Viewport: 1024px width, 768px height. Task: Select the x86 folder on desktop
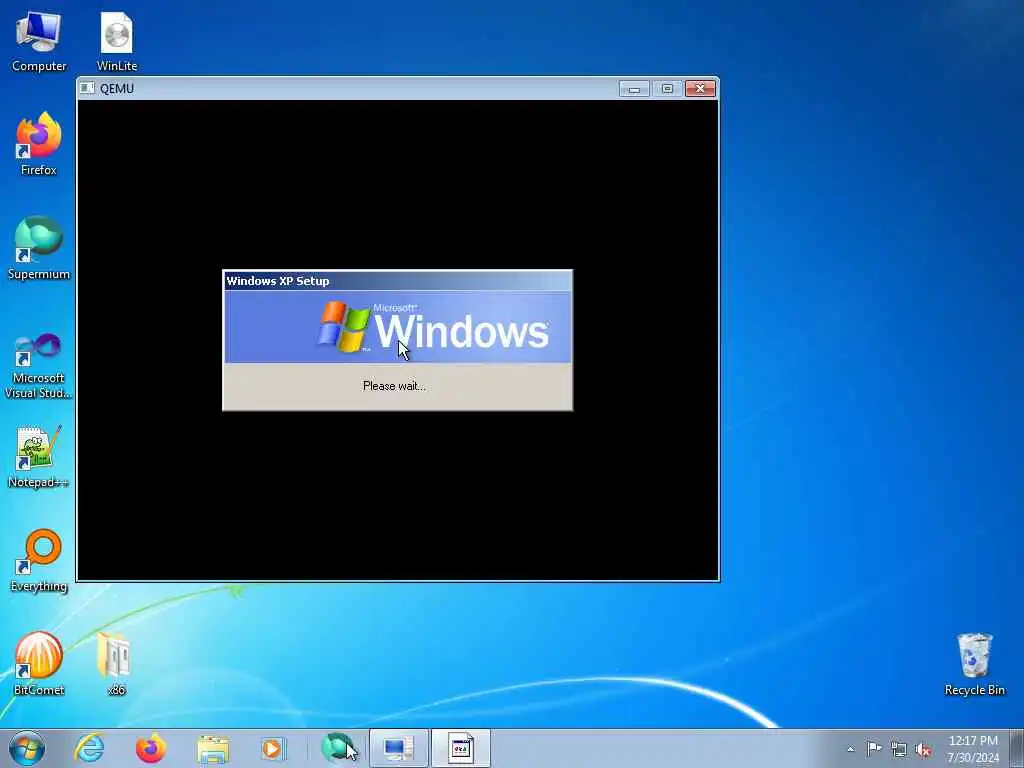coord(116,664)
